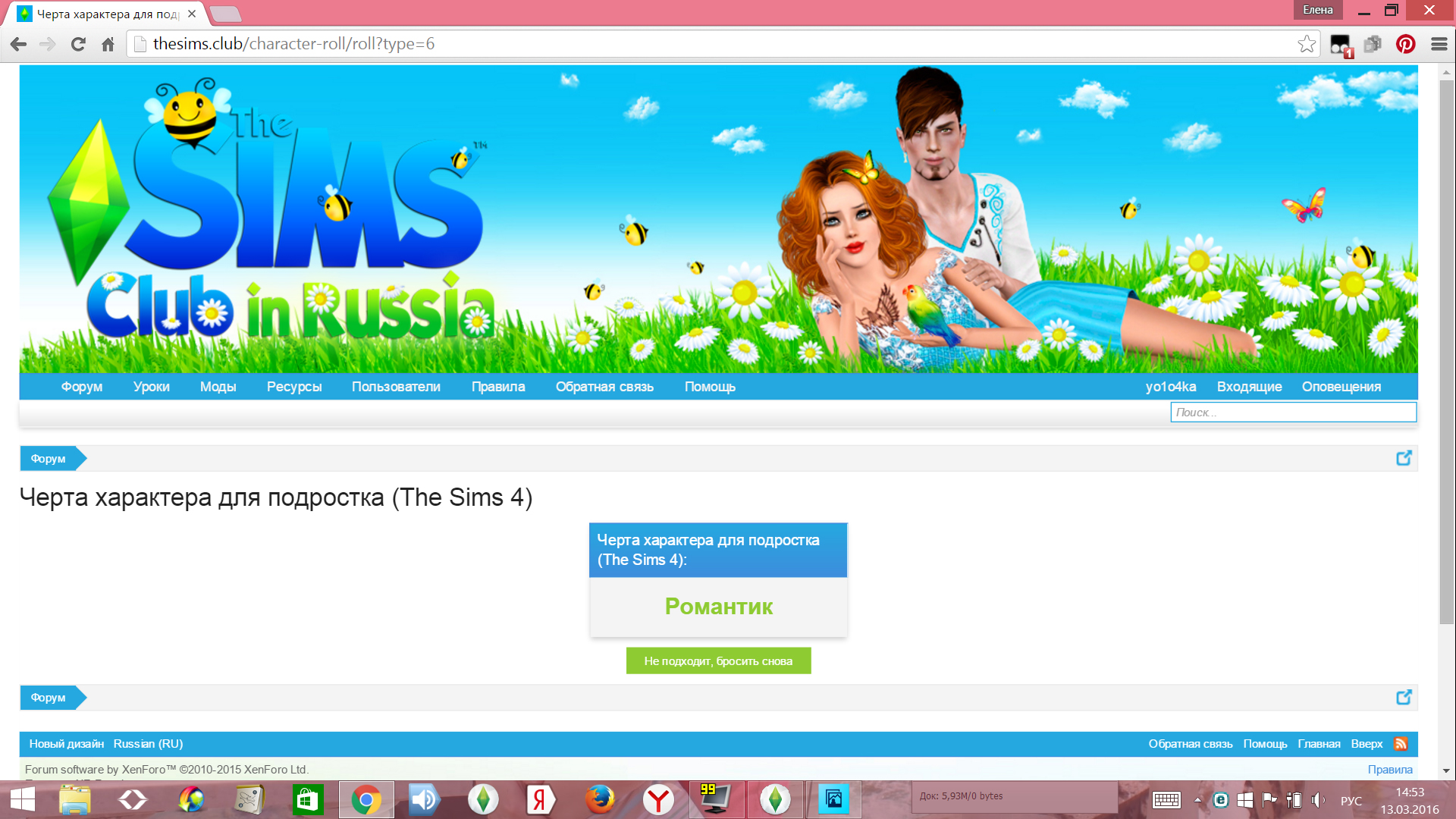Open the Моды navigation tab
Image resolution: width=1456 pixels, height=819 pixels.
218,387
